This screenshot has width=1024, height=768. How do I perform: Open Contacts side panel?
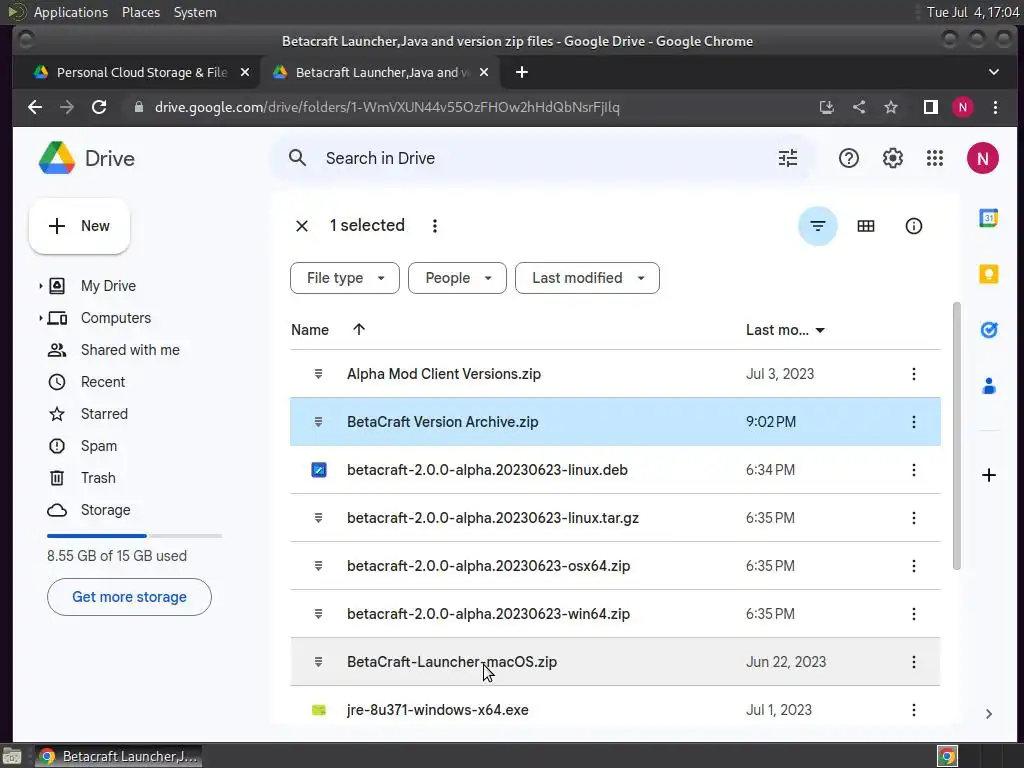989,386
